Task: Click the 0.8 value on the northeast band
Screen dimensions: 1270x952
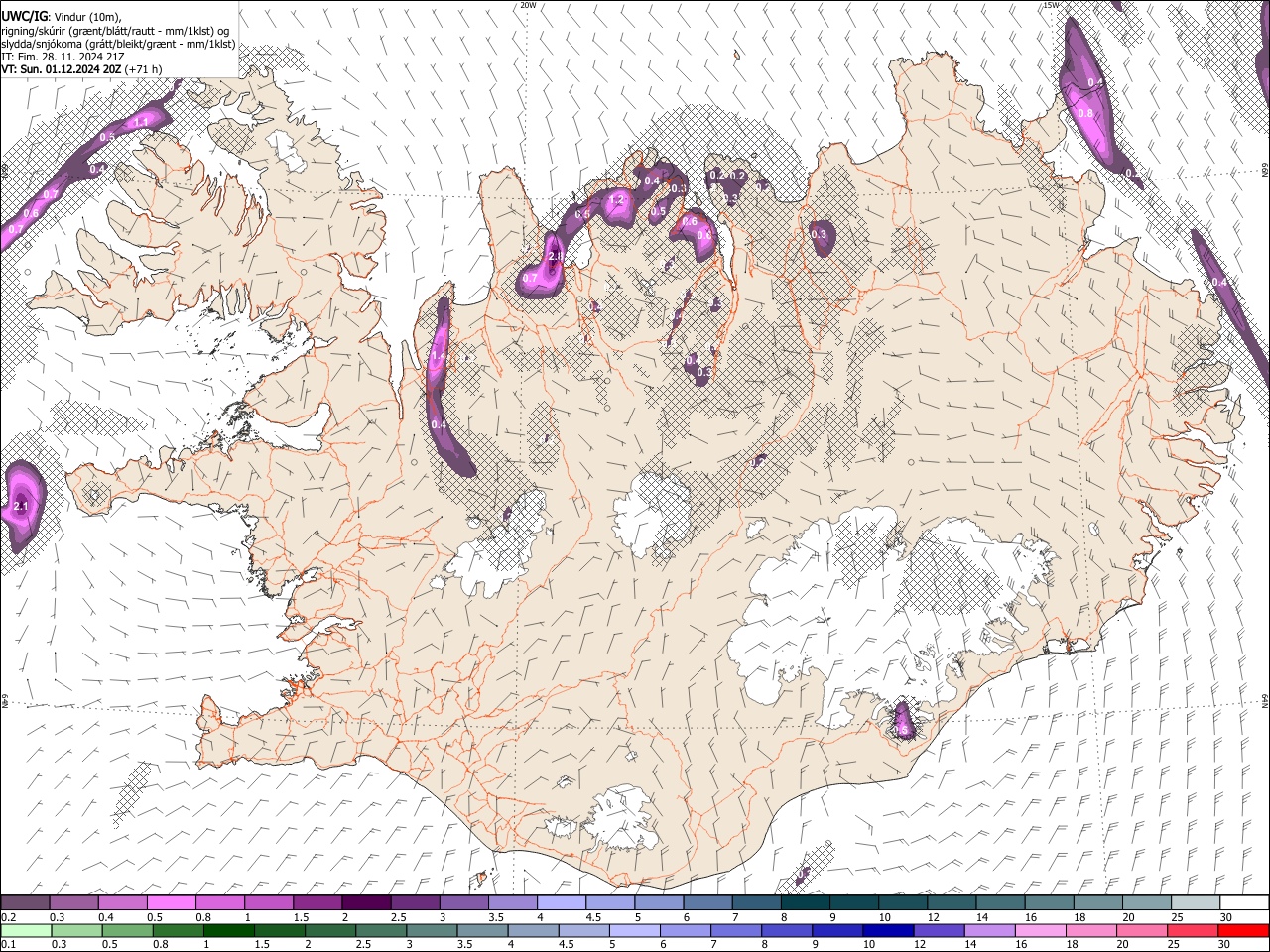Action: 1085,113
